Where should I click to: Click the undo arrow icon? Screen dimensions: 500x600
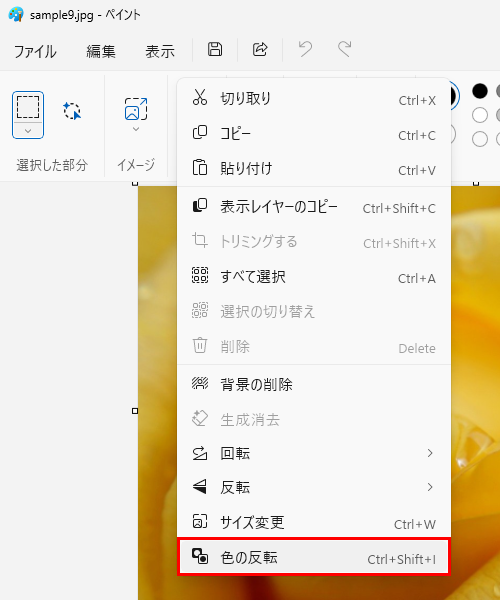305,49
